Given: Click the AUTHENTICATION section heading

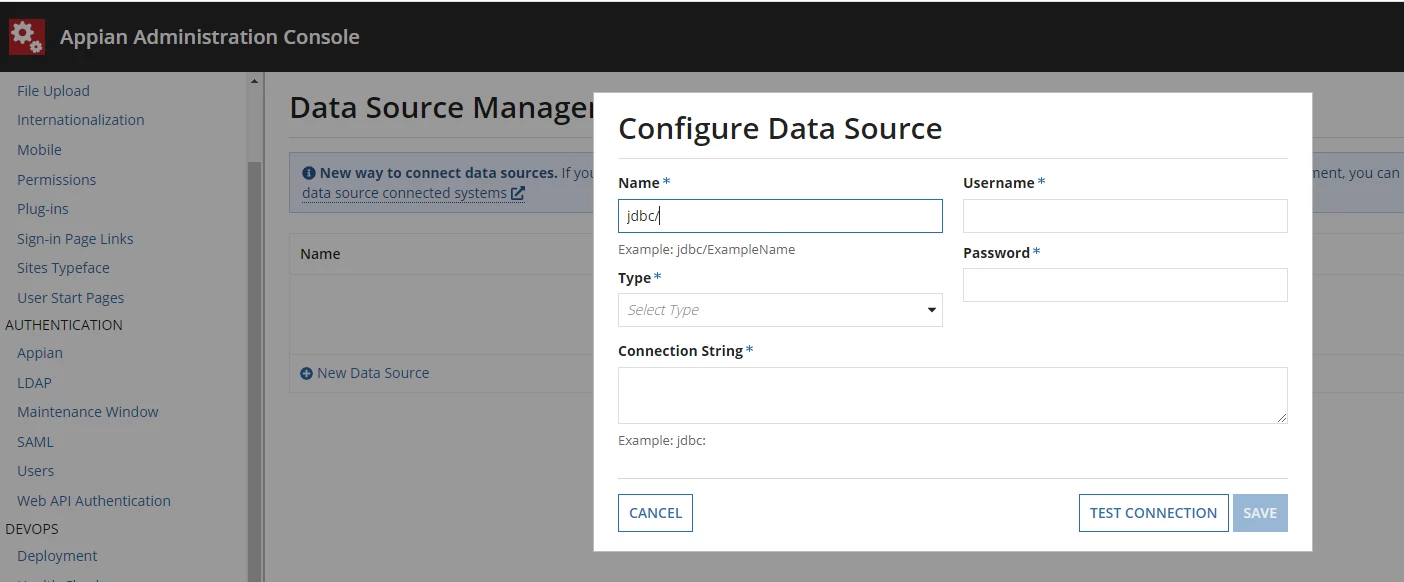Looking at the screenshot, I should [x=64, y=325].
